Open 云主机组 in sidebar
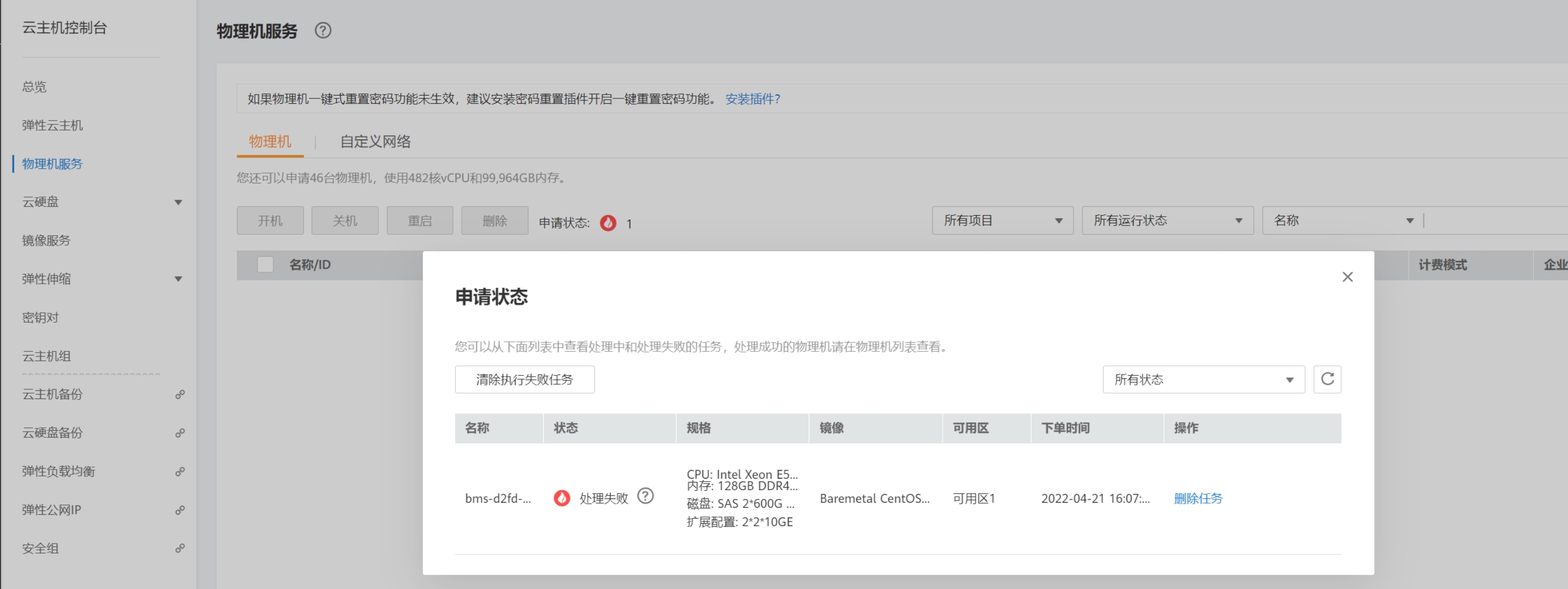1568x589 pixels. coord(46,356)
